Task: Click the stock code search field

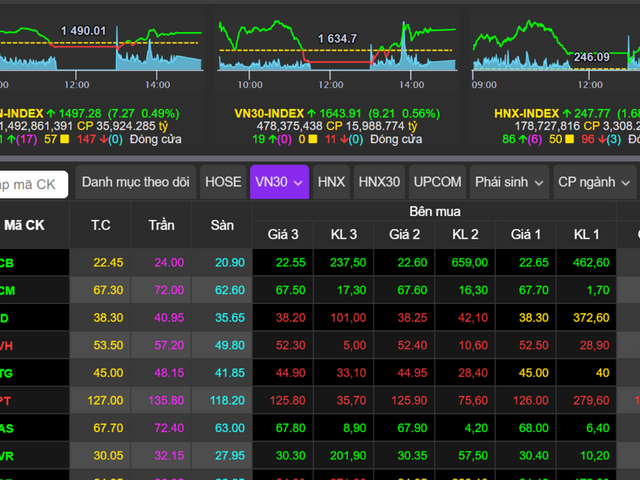Action: (x=32, y=184)
